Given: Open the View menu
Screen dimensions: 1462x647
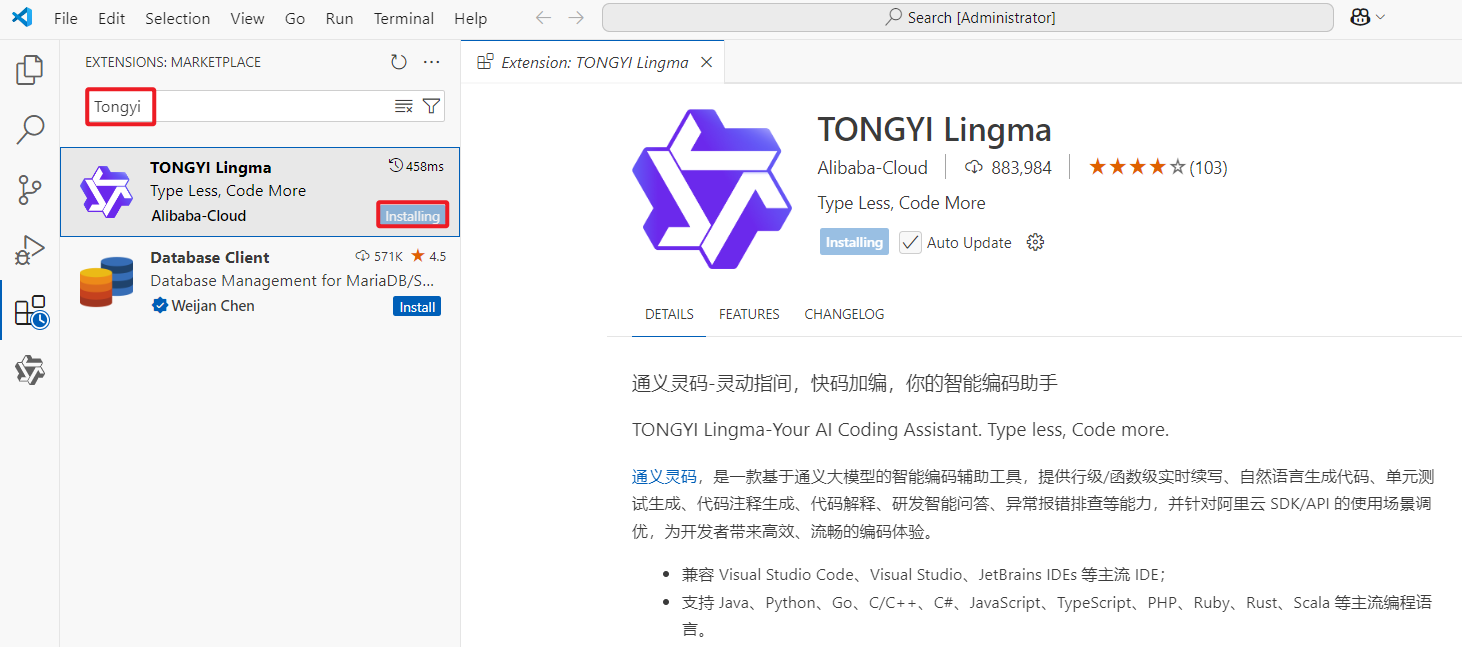Looking at the screenshot, I should tap(247, 18).
